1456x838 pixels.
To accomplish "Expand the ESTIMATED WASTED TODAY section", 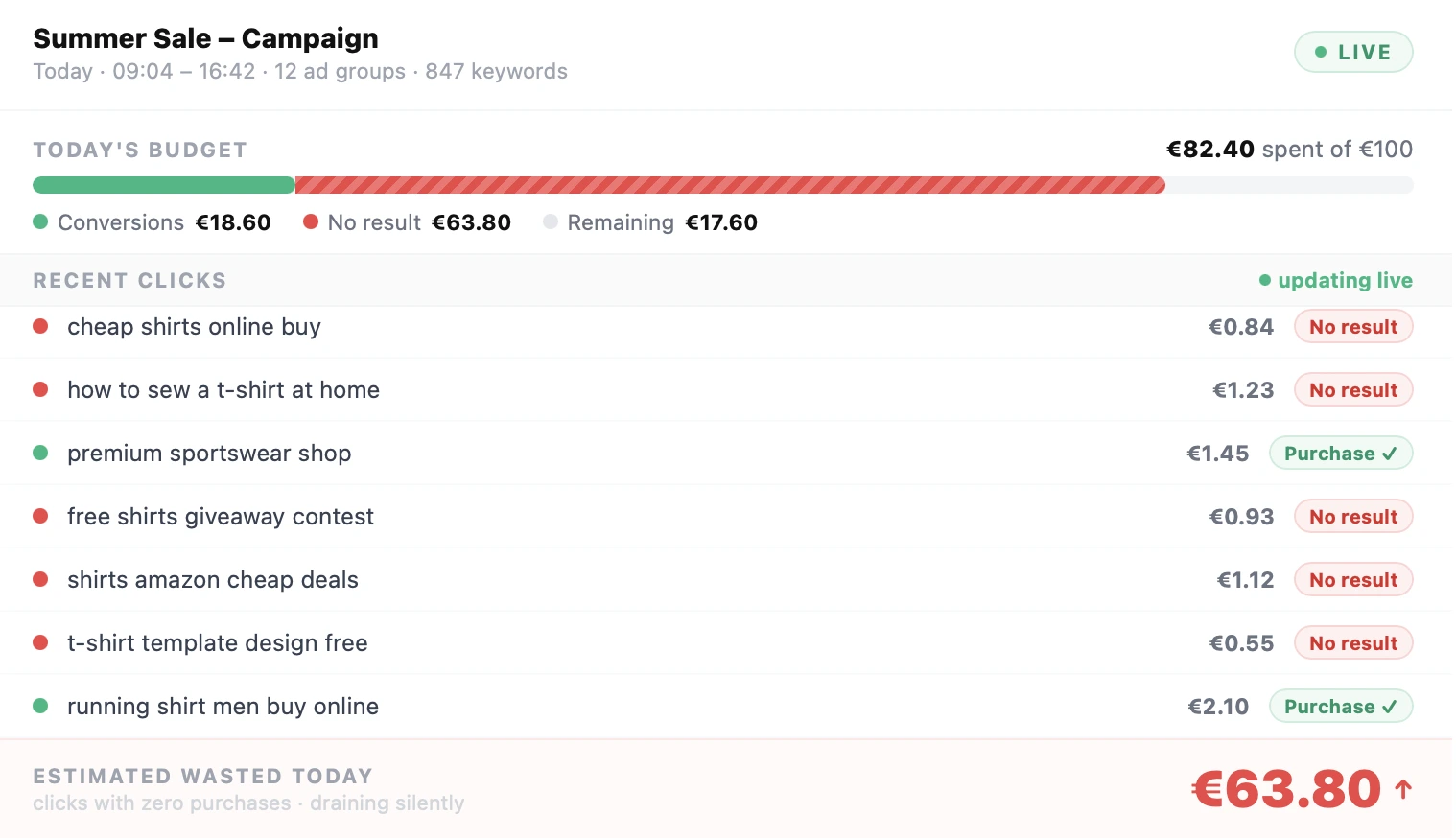I will [x=202, y=776].
